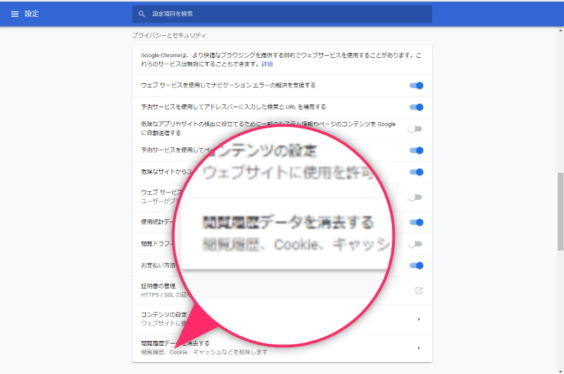Toggle 使用統計データ reporting switch
Screen dimensions: 564x374
tap(416, 222)
